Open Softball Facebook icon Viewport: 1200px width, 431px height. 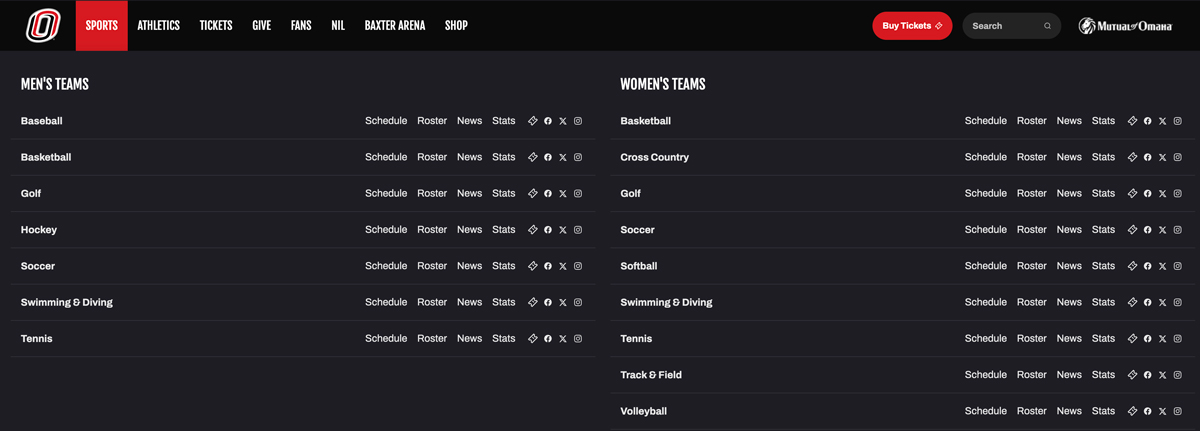coord(1147,266)
